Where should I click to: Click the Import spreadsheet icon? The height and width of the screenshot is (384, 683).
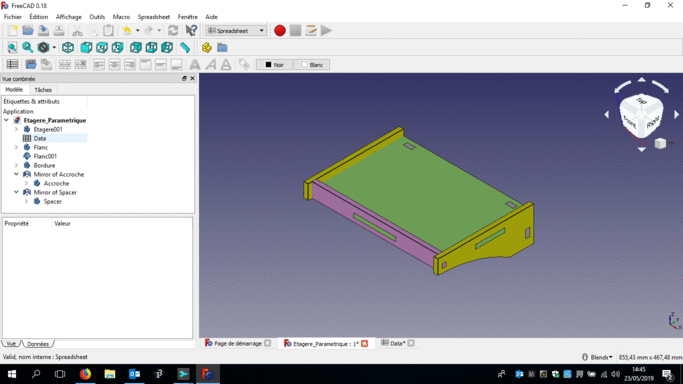coord(30,64)
